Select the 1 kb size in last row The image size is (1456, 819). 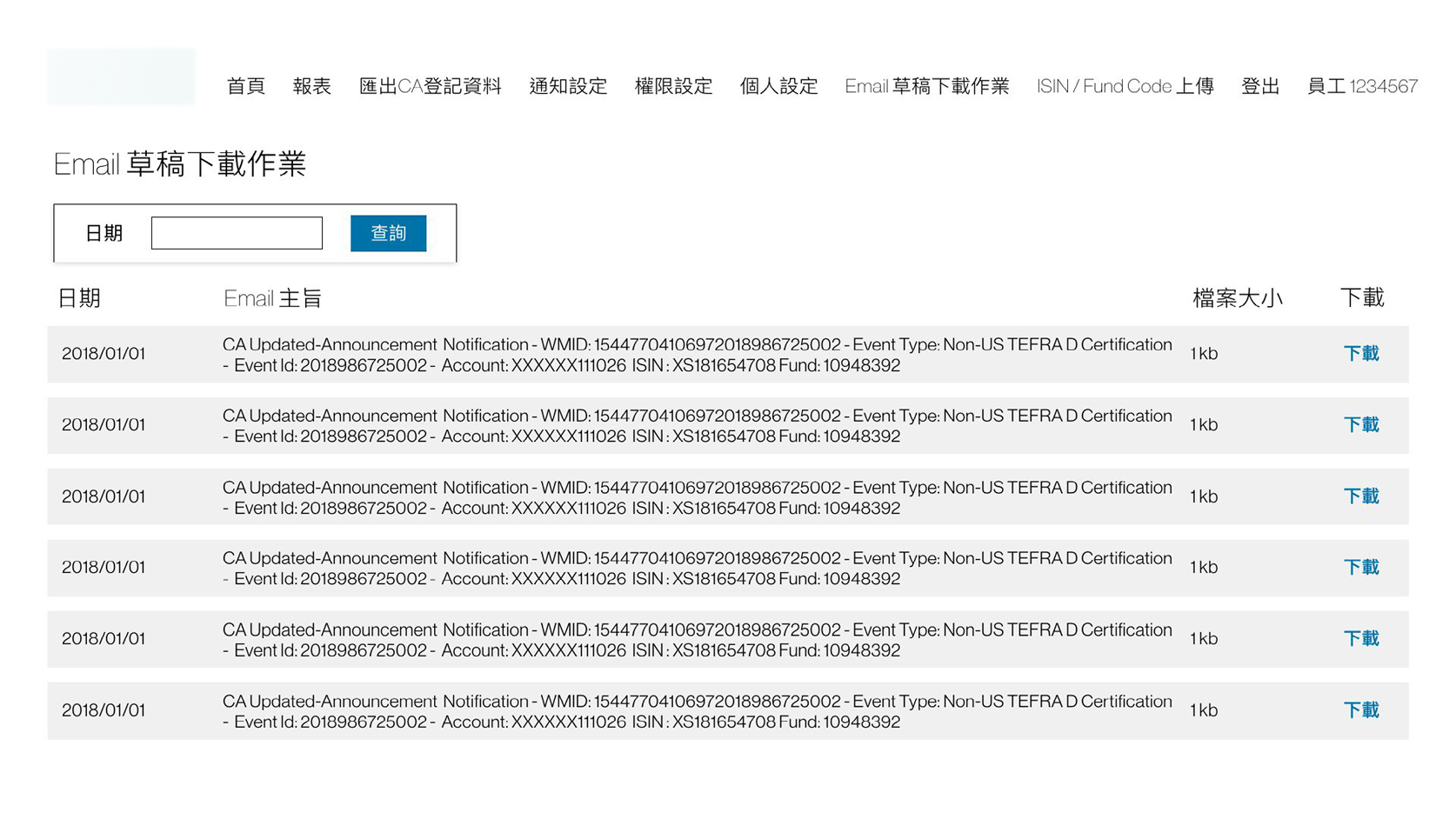[1204, 710]
